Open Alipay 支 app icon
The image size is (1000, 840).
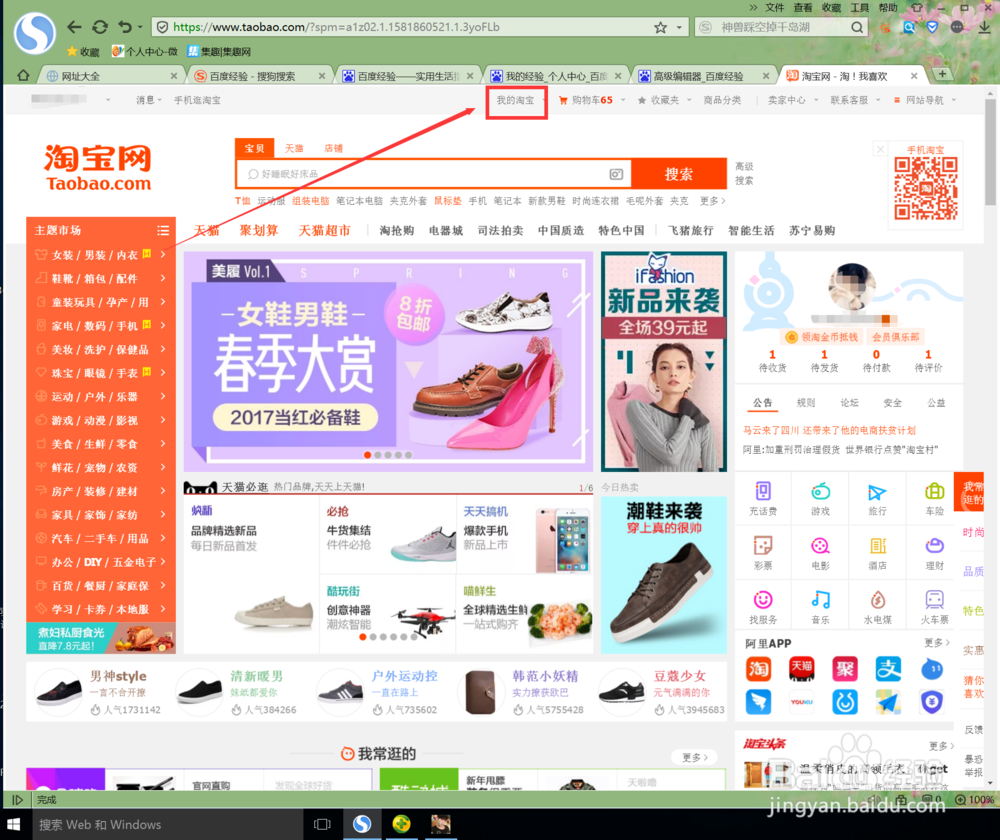(x=888, y=669)
